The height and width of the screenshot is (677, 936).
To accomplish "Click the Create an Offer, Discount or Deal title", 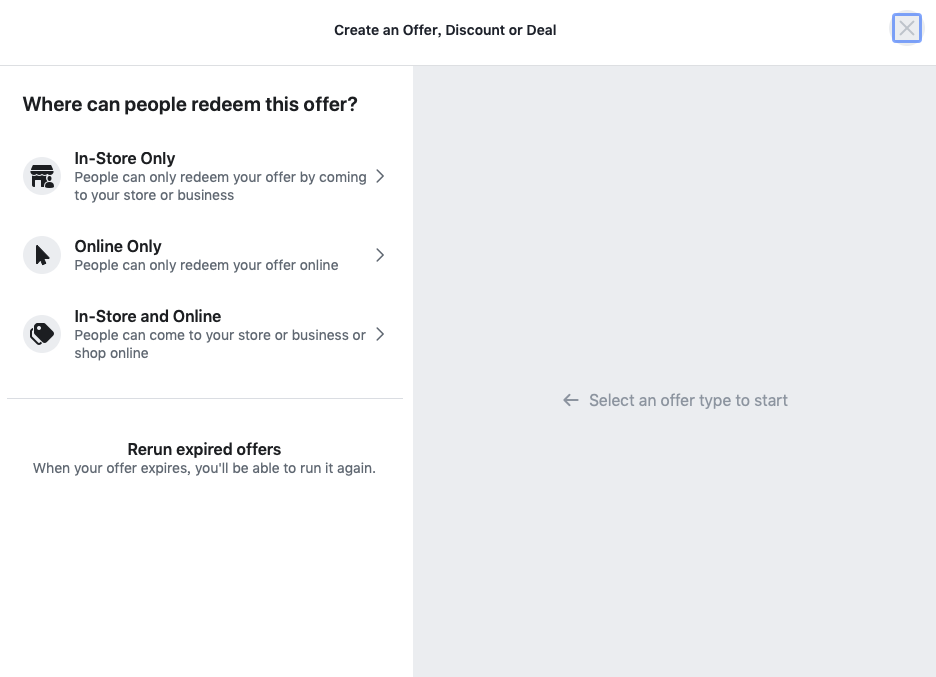I will 445,30.
